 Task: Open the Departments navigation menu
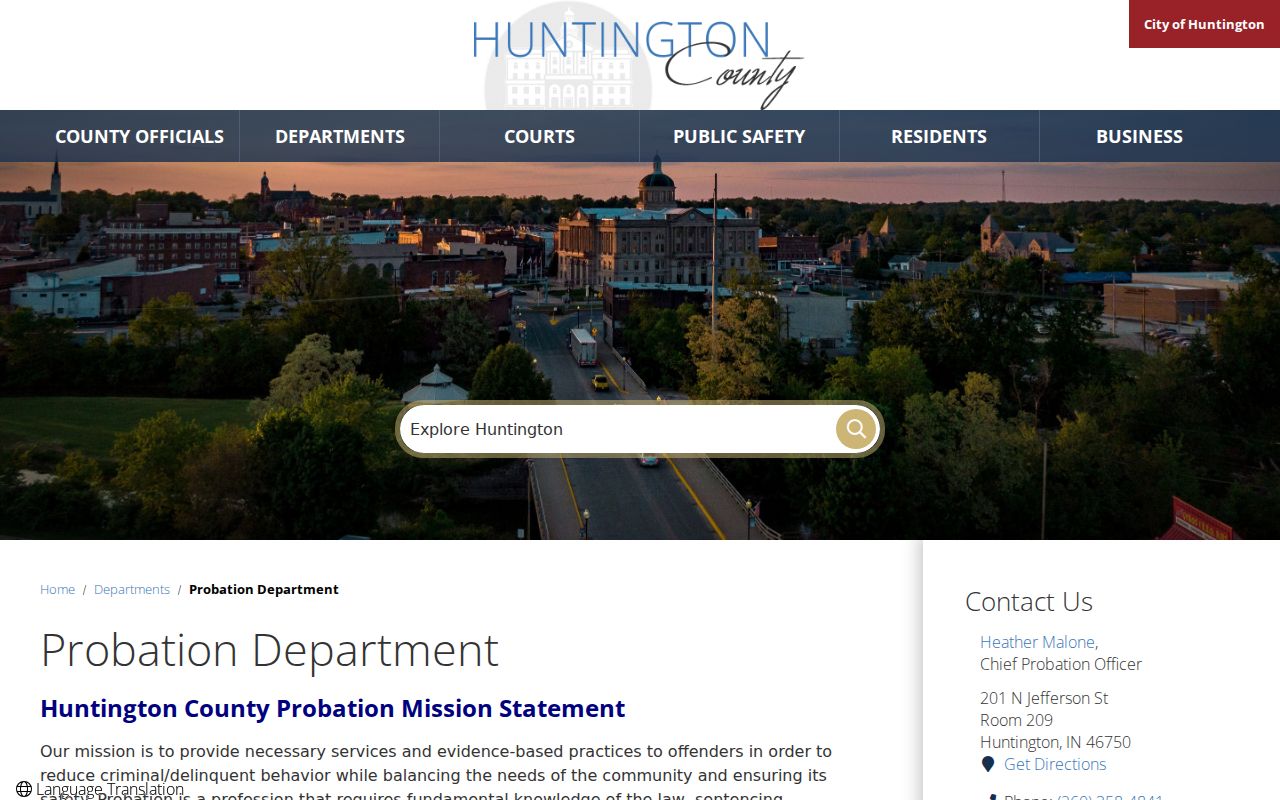pyautogui.click(x=340, y=136)
